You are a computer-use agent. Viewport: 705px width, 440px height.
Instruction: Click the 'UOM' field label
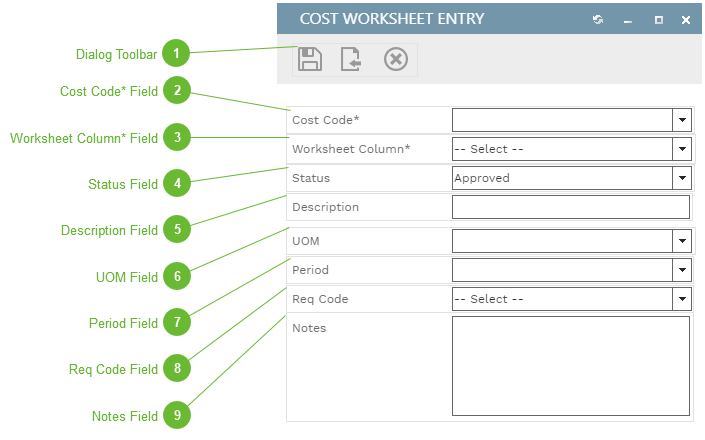coord(306,241)
